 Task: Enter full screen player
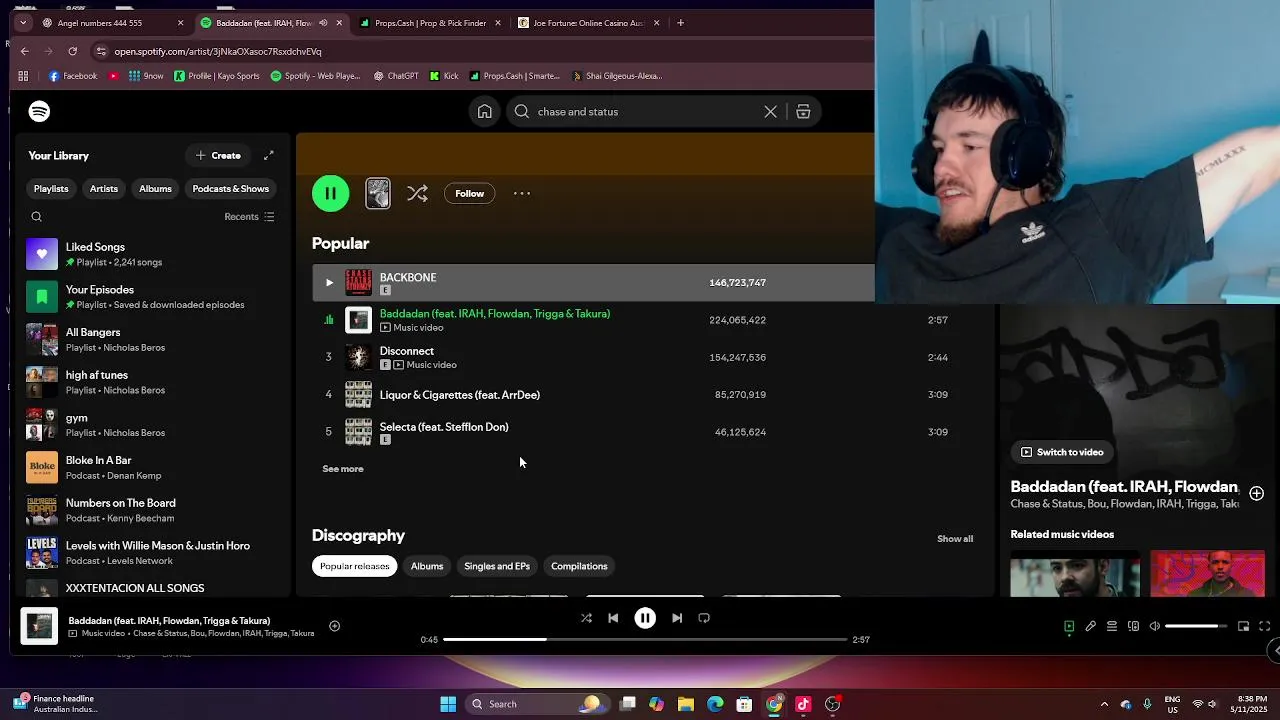pos(1265,627)
